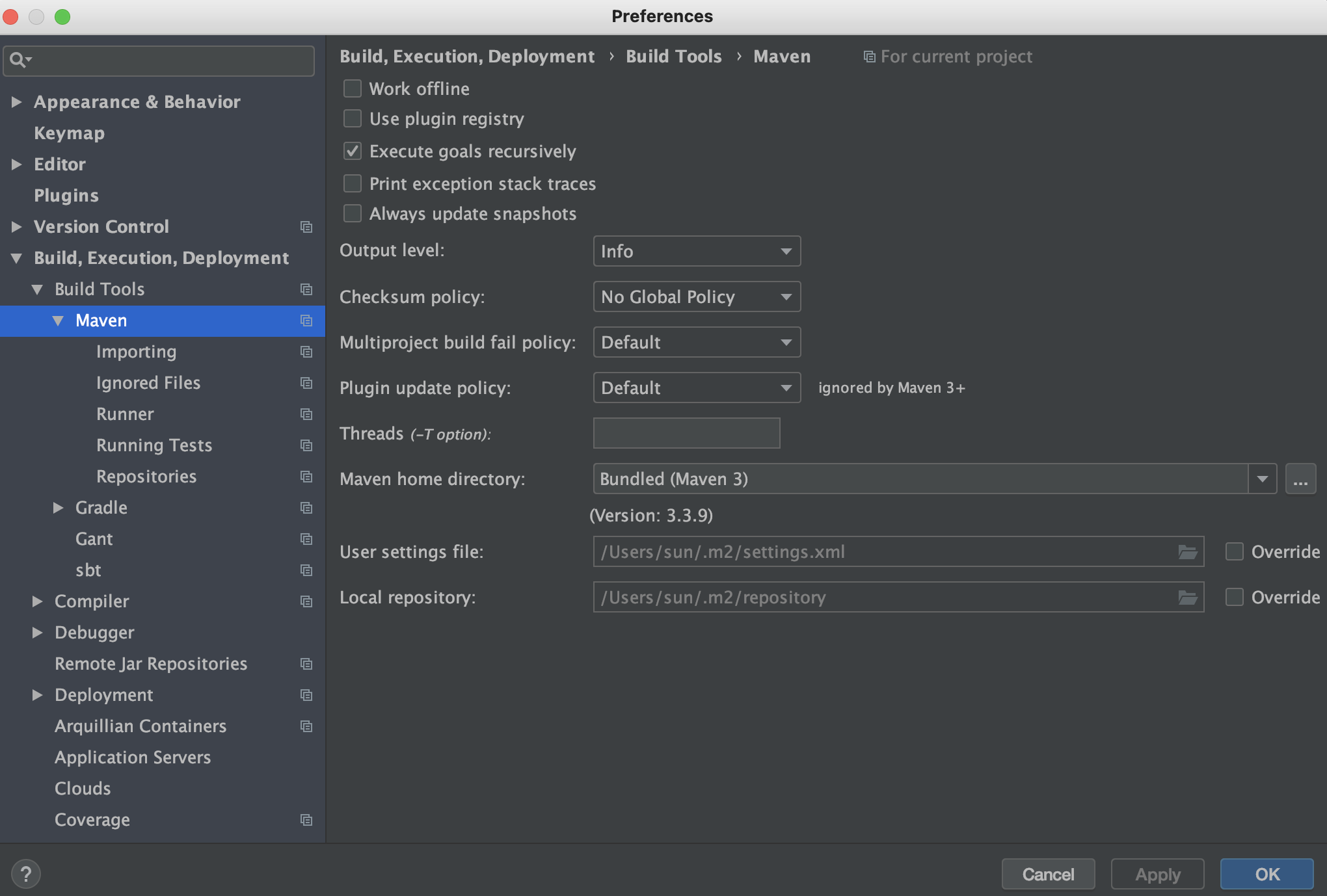Screen dimensions: 1327x896
Task: Click folder icon in User settings file field
Action: point(1187,552)
